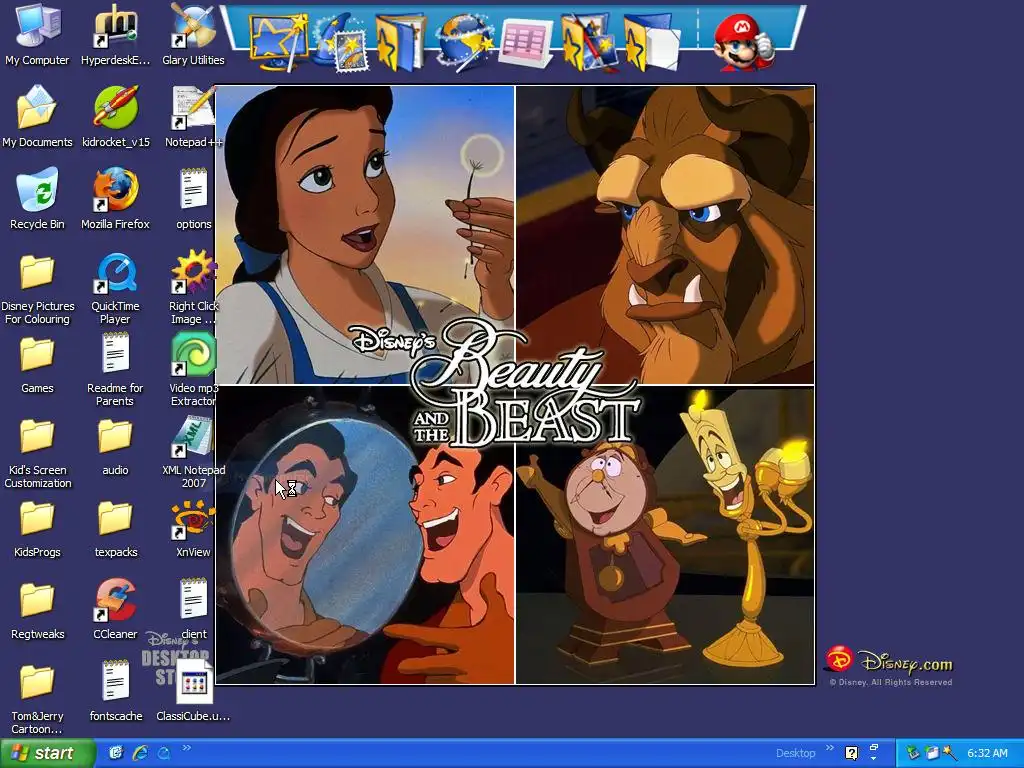Expand hidden Quick Launch items chevron
Screen dimensions: 1024x768
(186, 748)
